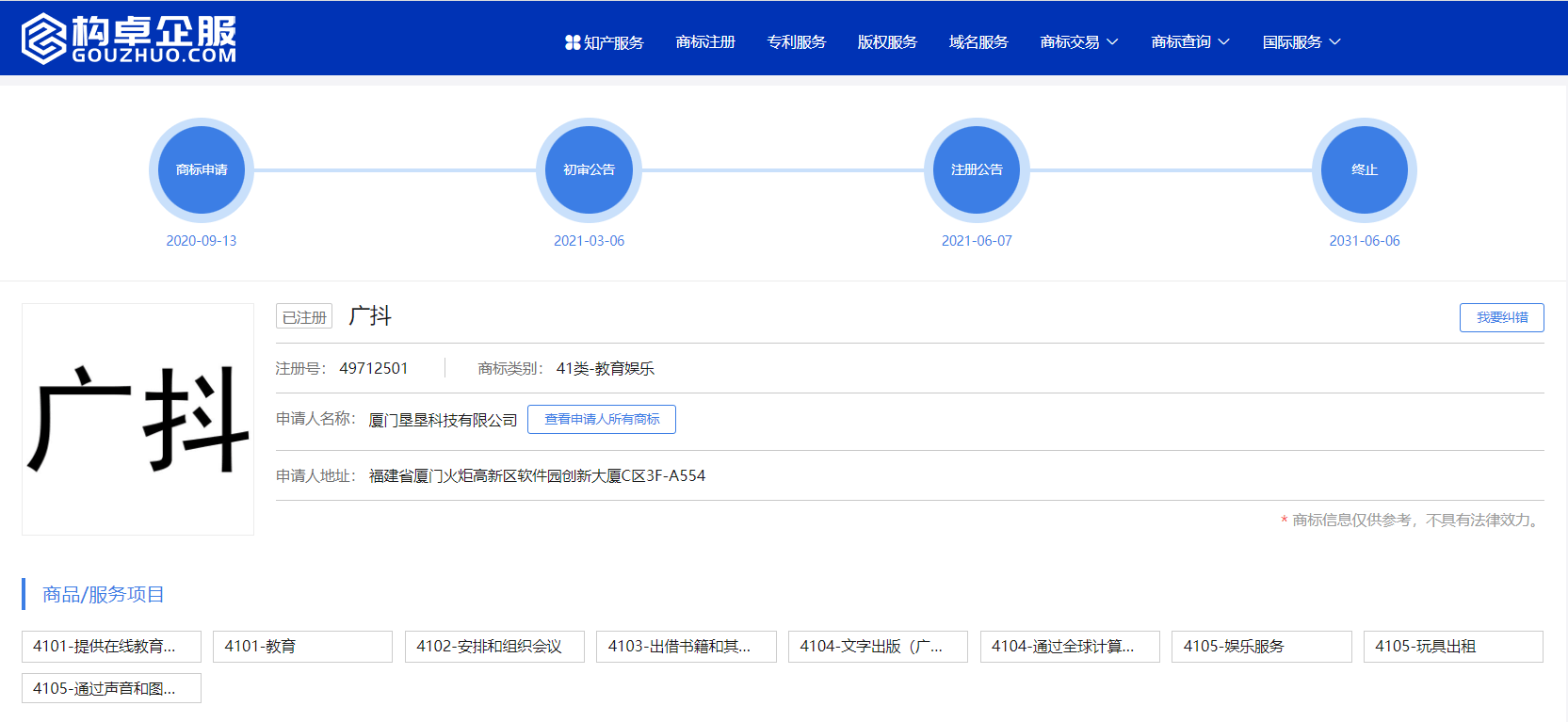
Task: Click the 广抖 trademark title text
Action: pyautogui.click(x=370, y=316)
